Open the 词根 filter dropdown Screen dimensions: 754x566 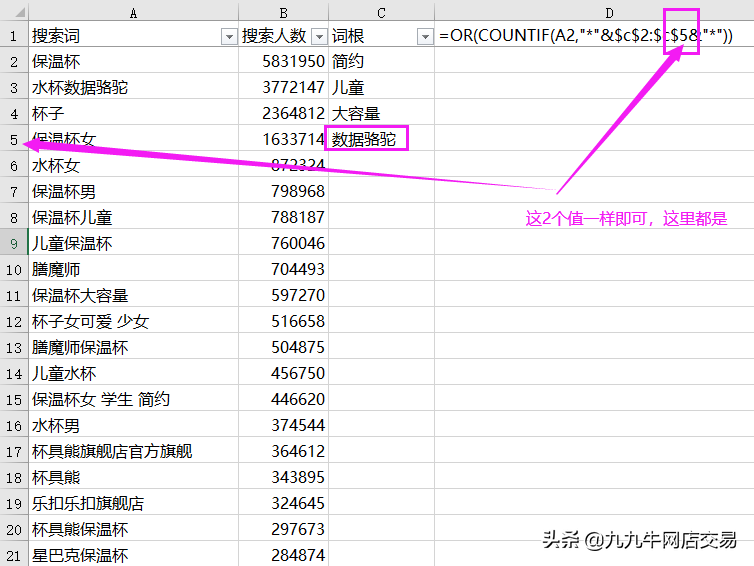pos(425,37)
